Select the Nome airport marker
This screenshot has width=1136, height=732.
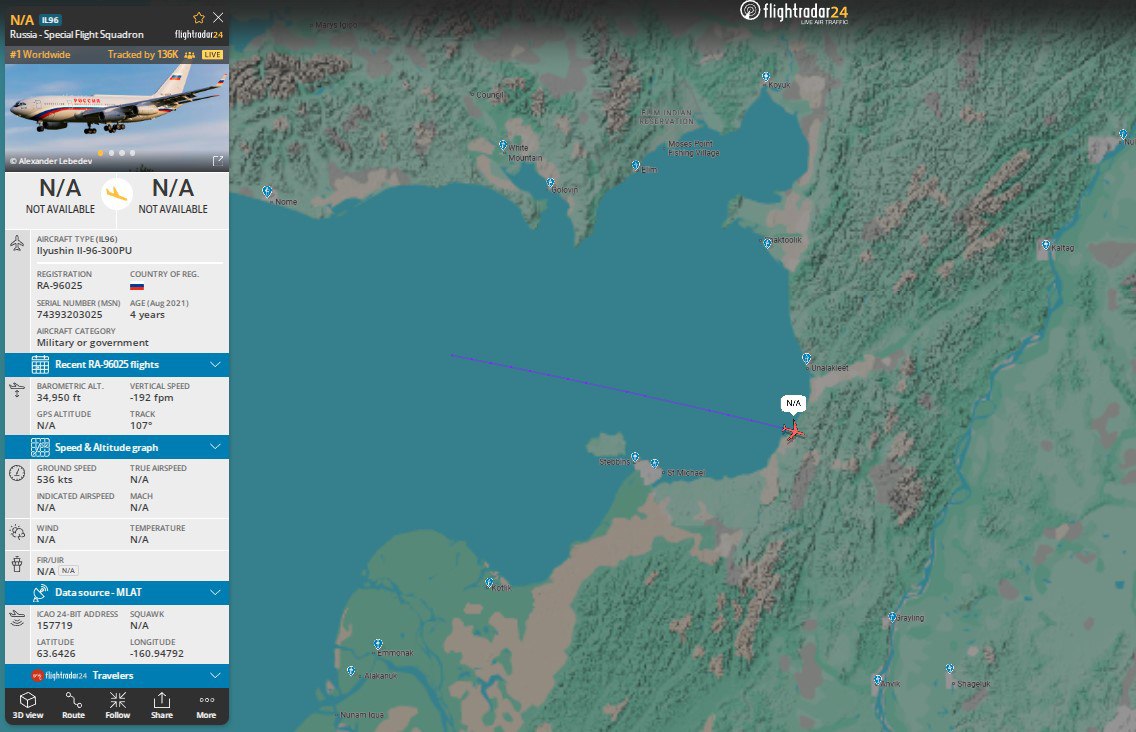click(x=267, y=191)
